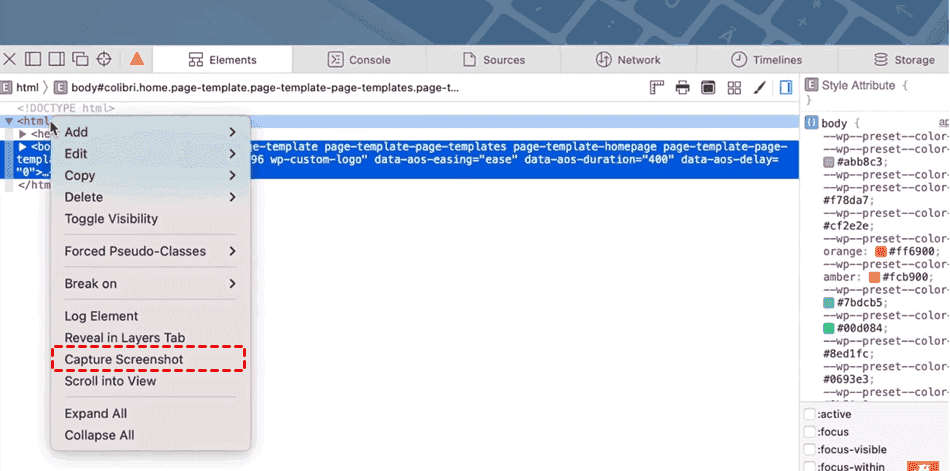The image size is (950, 471).
Task: Enable the :focus-visible pseudo-class checkbox
Action: (809, 450)
